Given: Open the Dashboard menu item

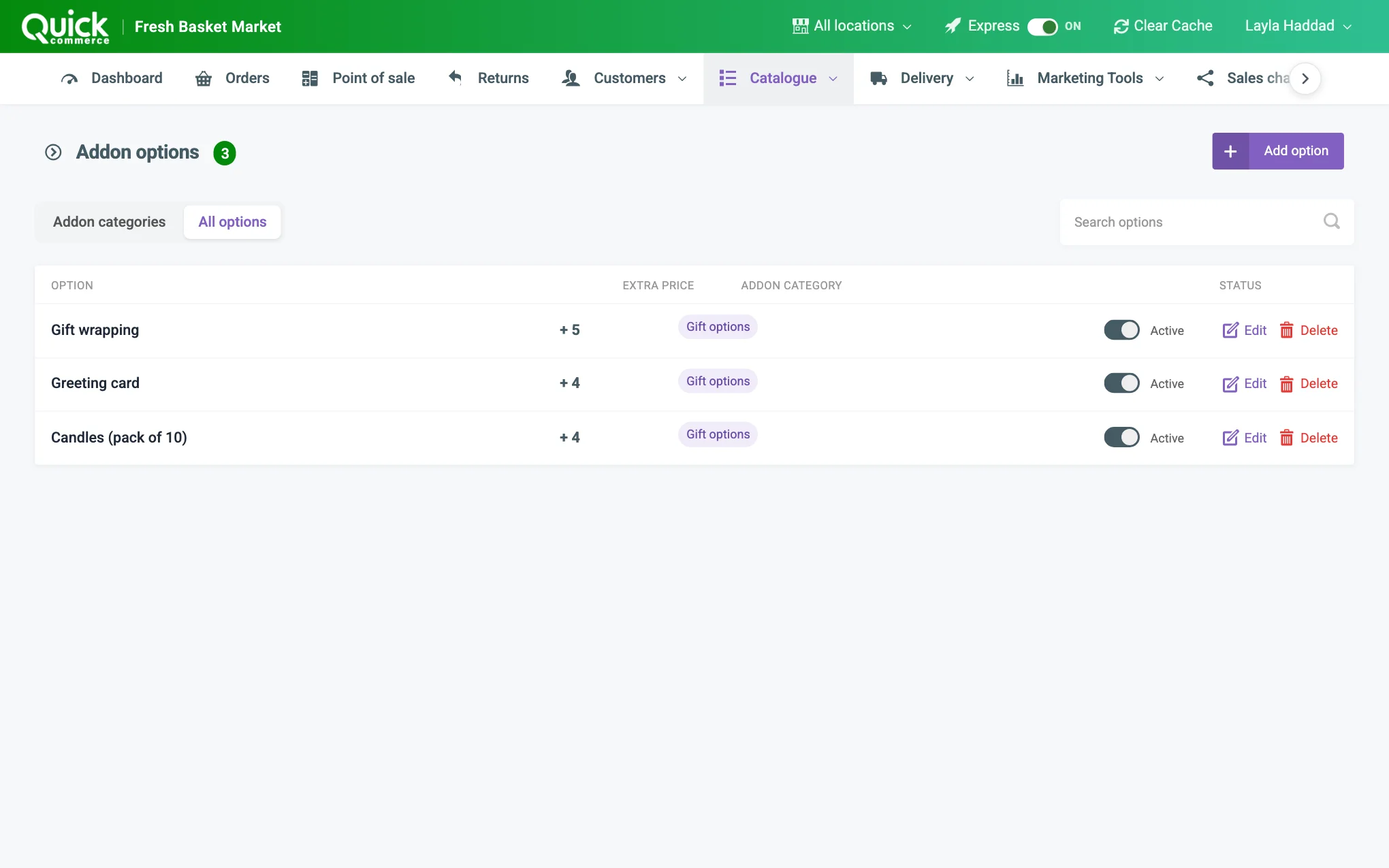Looking at the screenshot, I should (112, 78).
